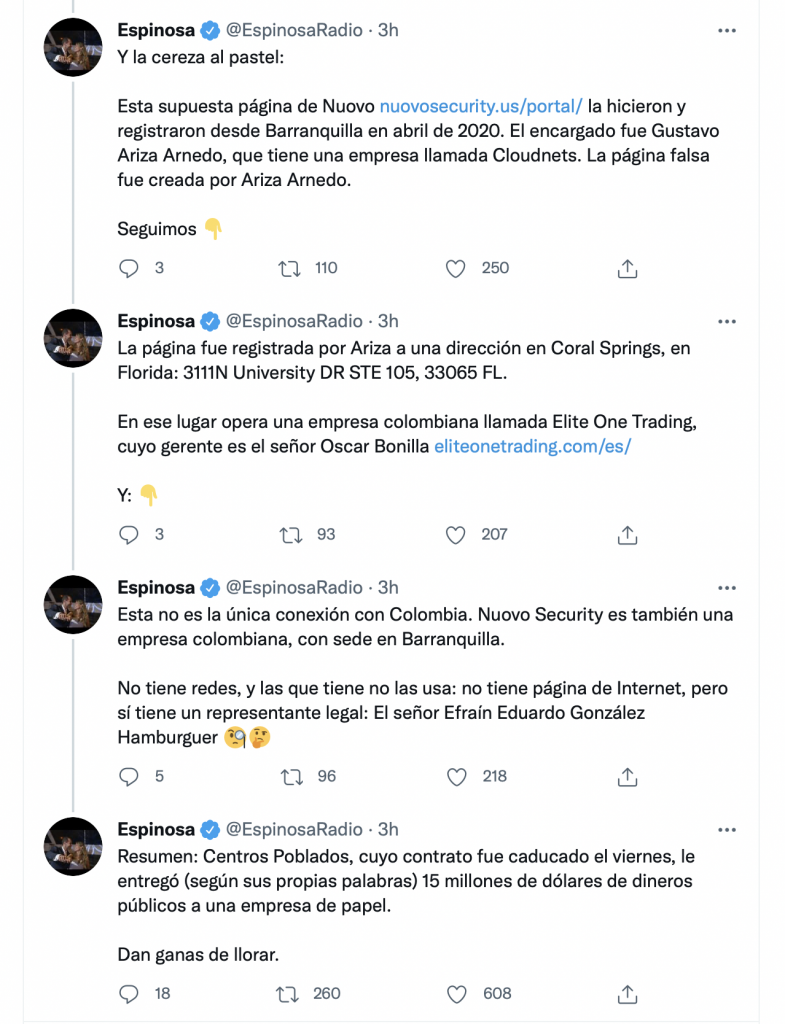The width and height of the screenshot is (785, 1024).
Task: Reply to the 'Y la cereza al pastel' tweet
Action: point(129,268)
